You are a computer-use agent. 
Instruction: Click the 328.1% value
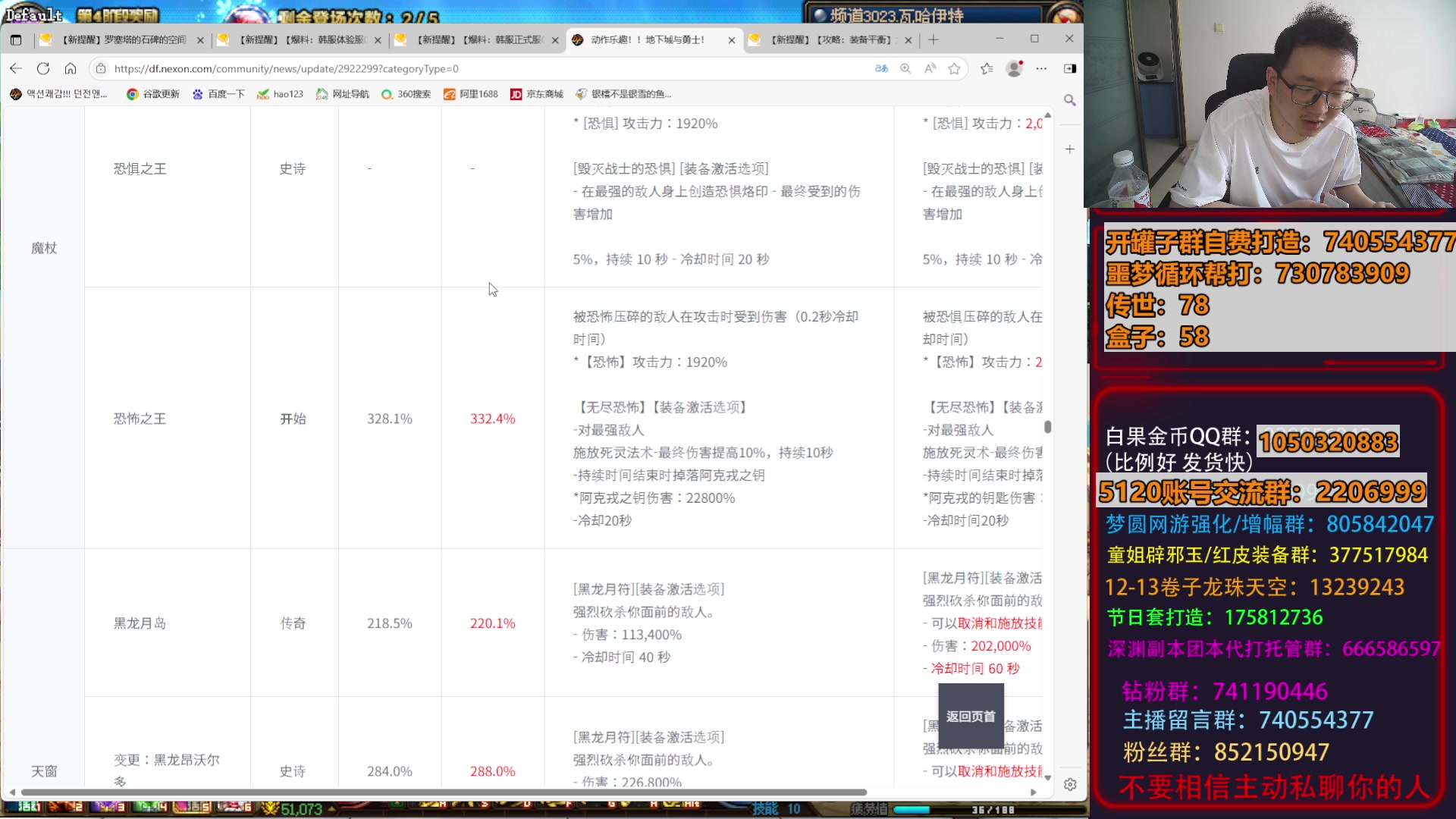tap(390, 419)
